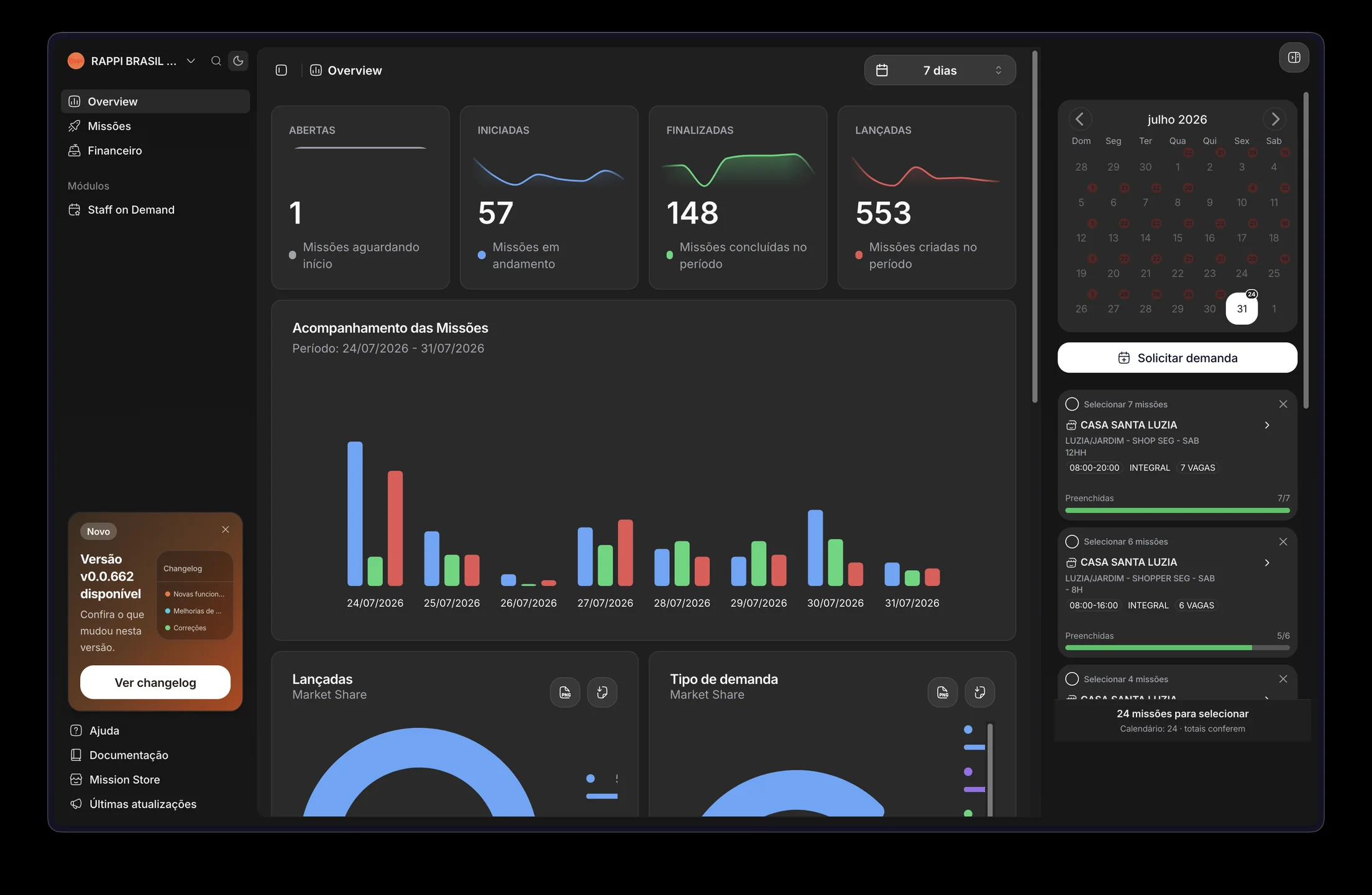Click the red bar for 27/07/2026
Screen dimensions: 1372x895
pos(626,553)
